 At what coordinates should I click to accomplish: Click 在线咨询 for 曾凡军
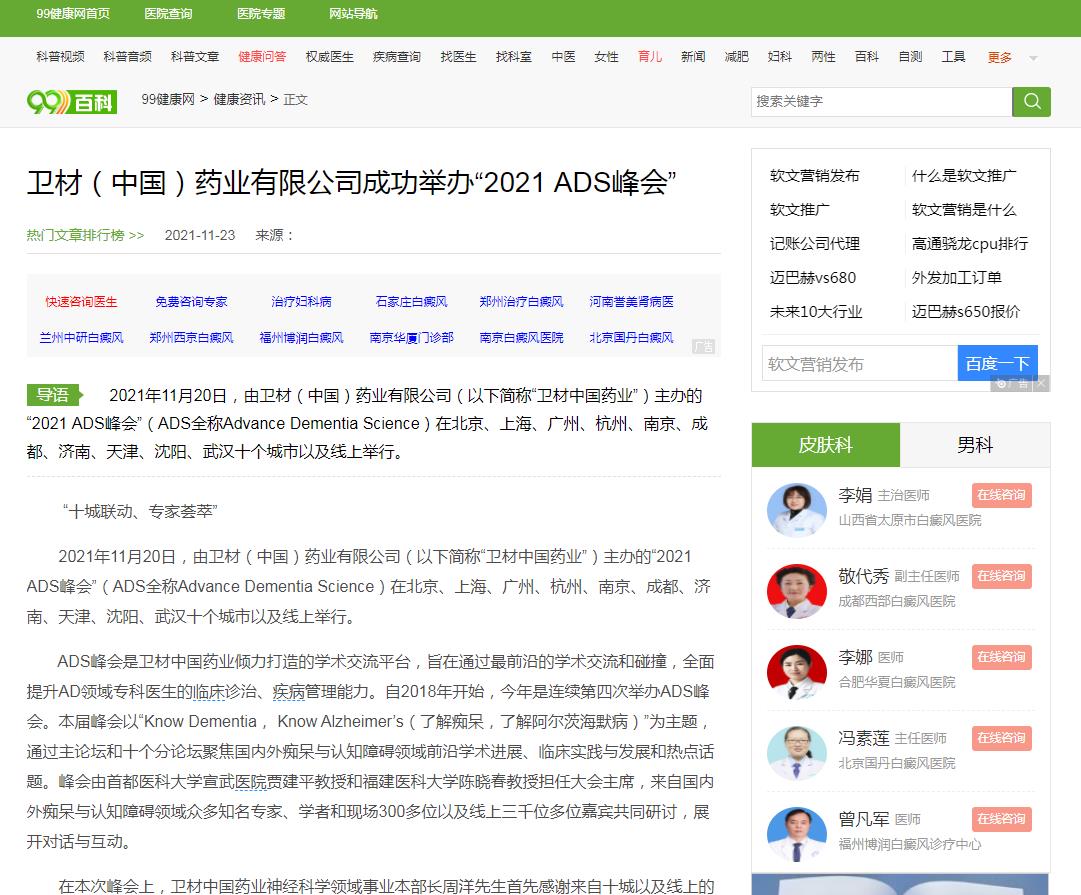1002,819
